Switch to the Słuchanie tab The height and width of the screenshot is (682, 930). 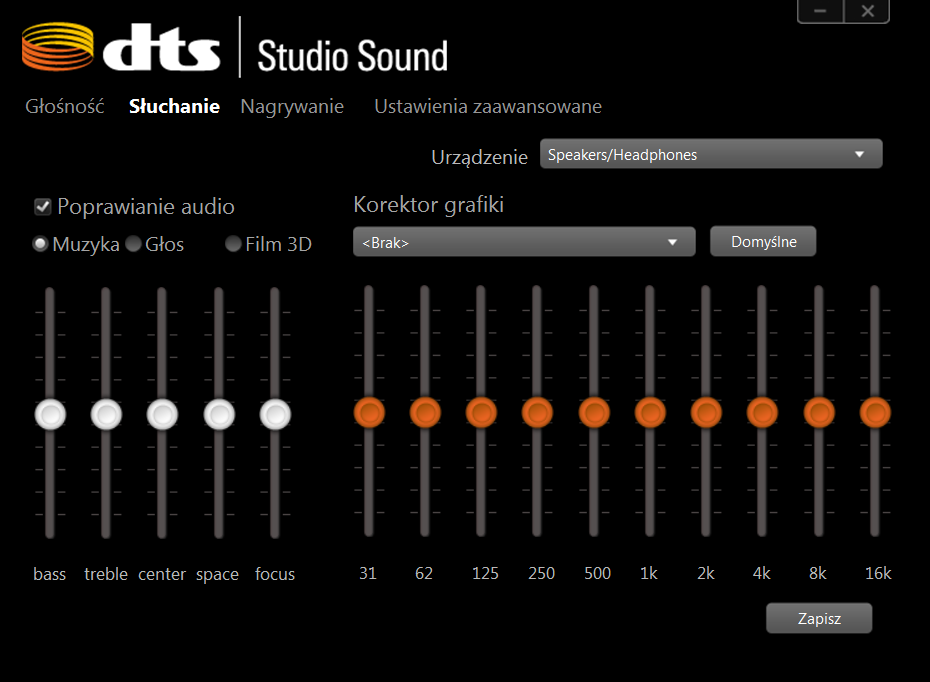tap(174, 106)
